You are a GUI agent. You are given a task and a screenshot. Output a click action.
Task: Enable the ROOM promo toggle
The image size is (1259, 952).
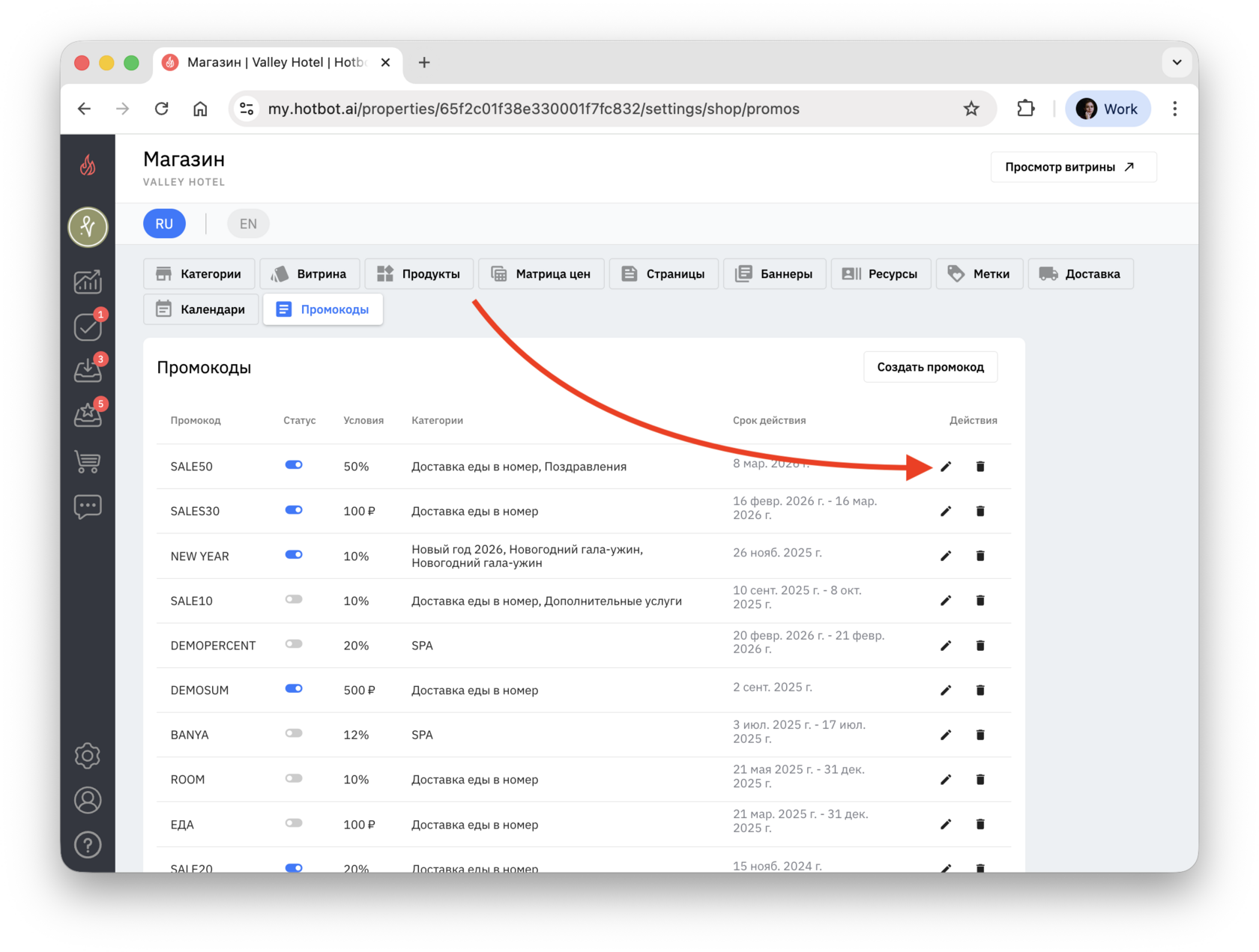pos(294,778)
